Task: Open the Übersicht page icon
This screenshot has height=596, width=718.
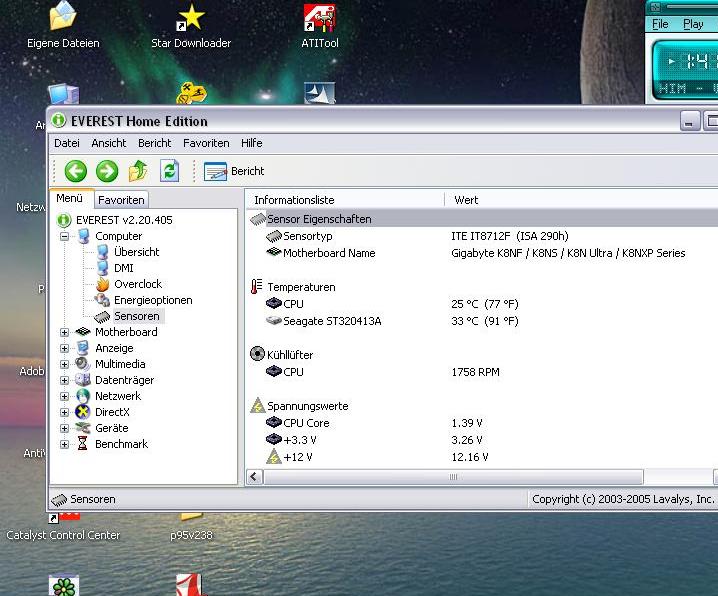Action: click(103, 252)
